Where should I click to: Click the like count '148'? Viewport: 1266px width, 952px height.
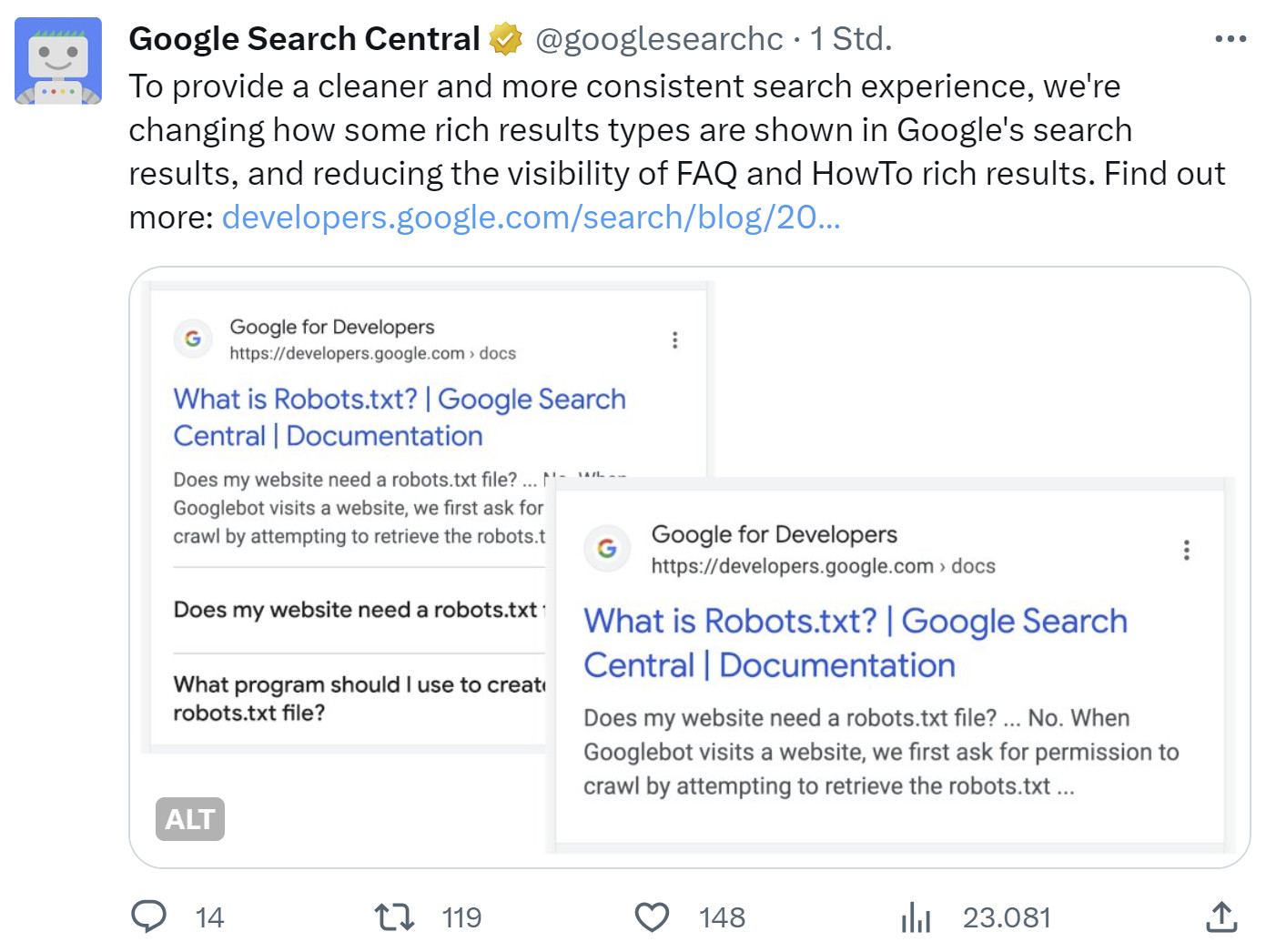coord(721,917)
